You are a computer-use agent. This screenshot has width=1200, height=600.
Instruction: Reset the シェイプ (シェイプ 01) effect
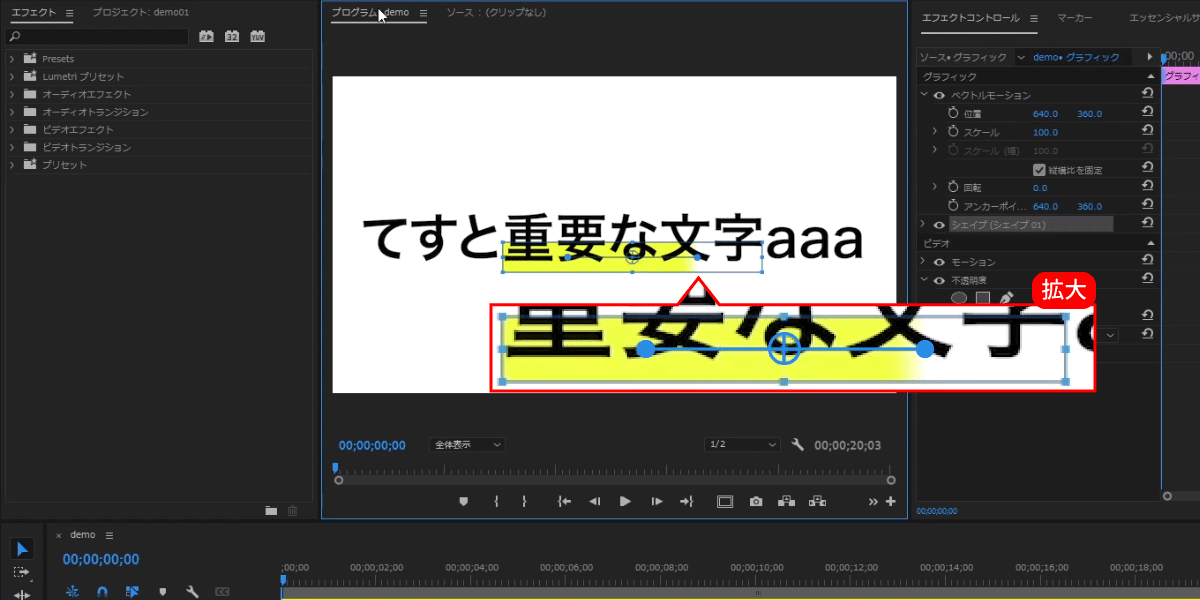1147,224
